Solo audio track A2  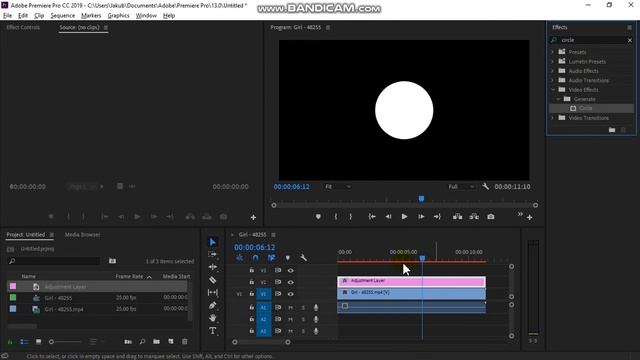point(303,319)
